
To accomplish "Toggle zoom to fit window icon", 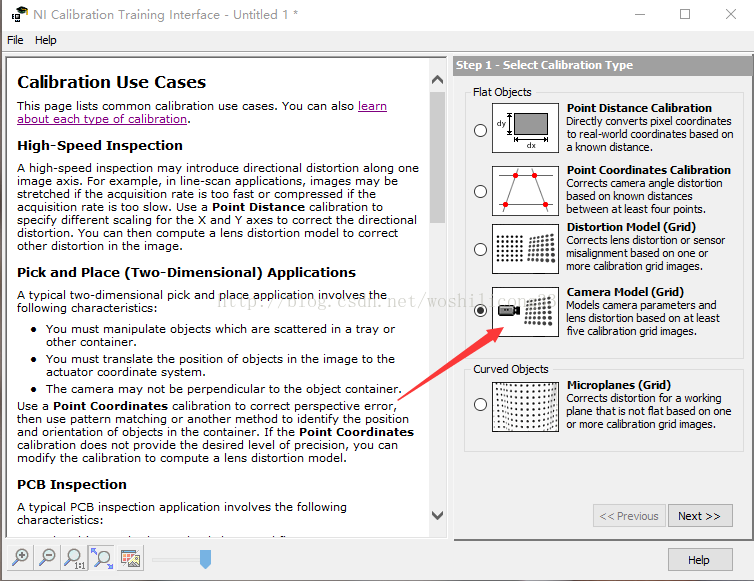I will click(x=101, y=558).
